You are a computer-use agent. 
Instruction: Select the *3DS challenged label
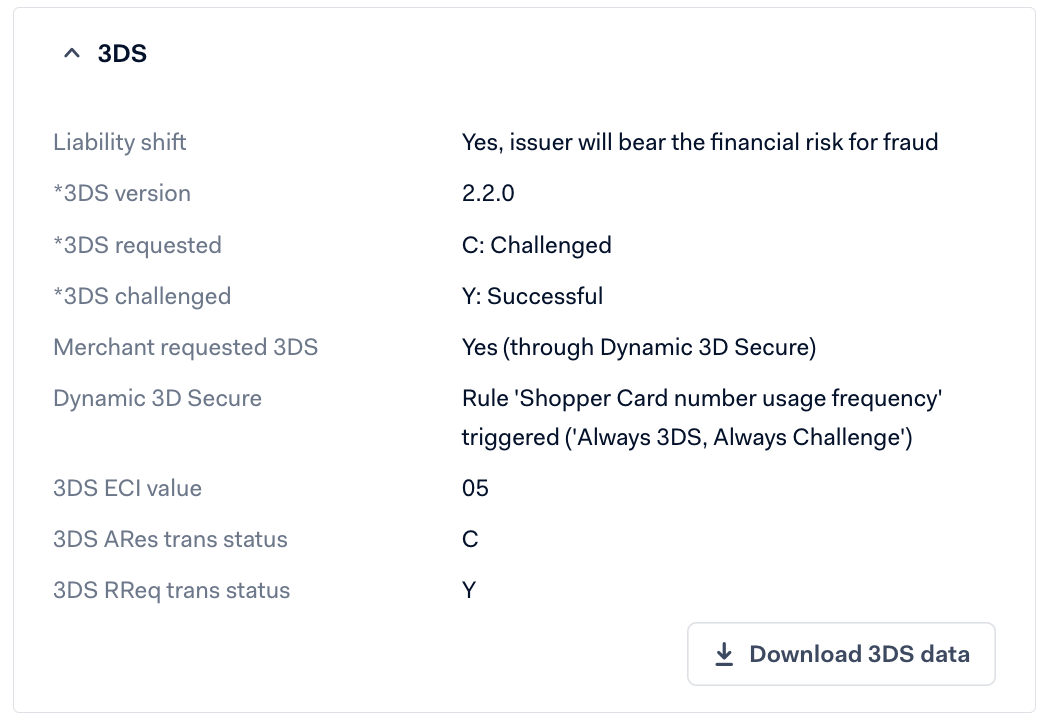[x=142, y=296]
